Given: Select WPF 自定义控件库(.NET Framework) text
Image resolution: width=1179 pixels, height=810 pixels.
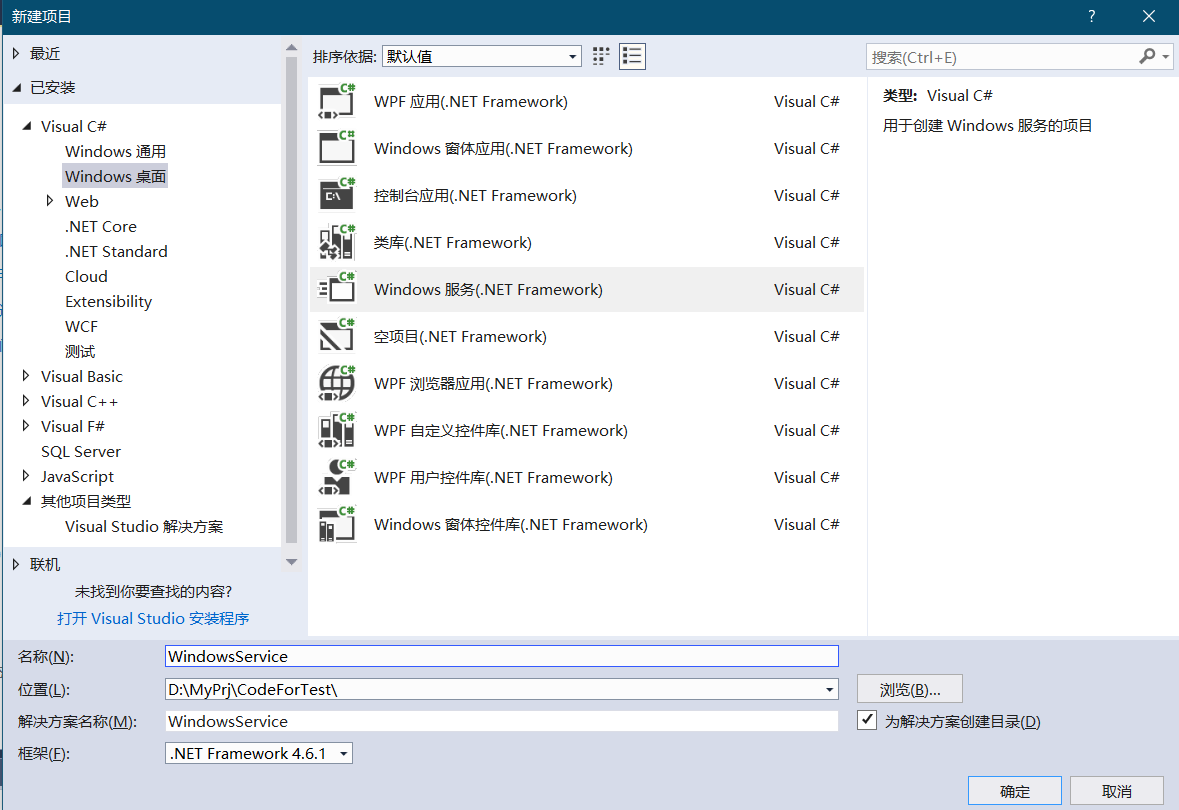Looking at the screenshot, I should click(x=501, y=430).
